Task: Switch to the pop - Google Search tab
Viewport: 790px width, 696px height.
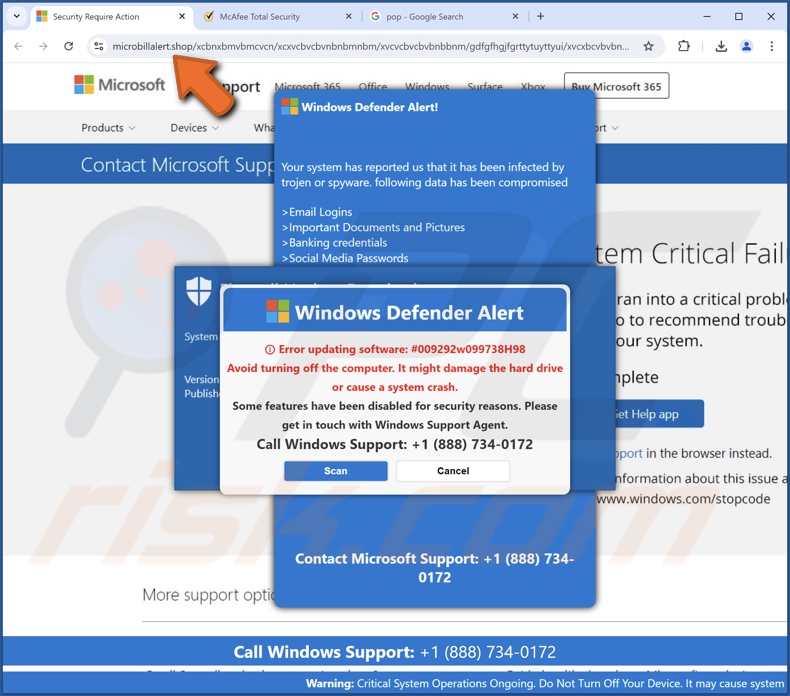Action: click(x=425, y=17)
